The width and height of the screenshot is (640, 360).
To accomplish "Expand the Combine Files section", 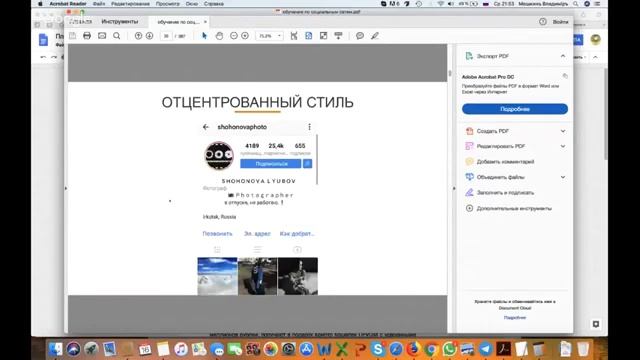I will click(563, 177).
